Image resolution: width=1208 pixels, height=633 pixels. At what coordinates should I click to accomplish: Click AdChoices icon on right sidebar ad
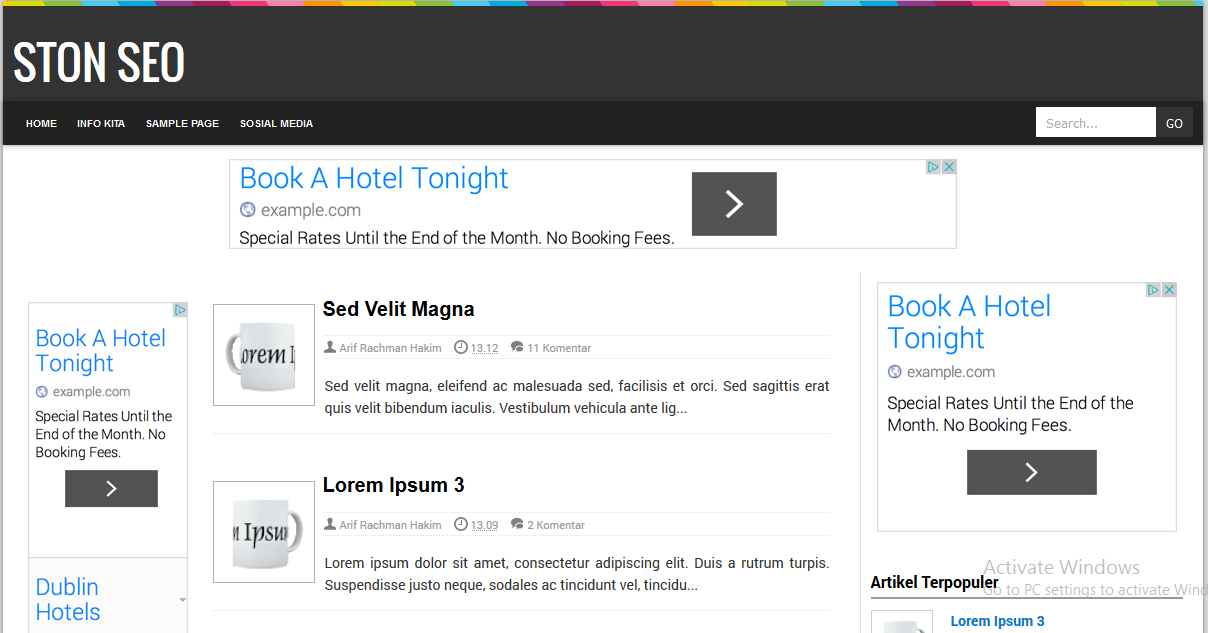click(1153, 290)
